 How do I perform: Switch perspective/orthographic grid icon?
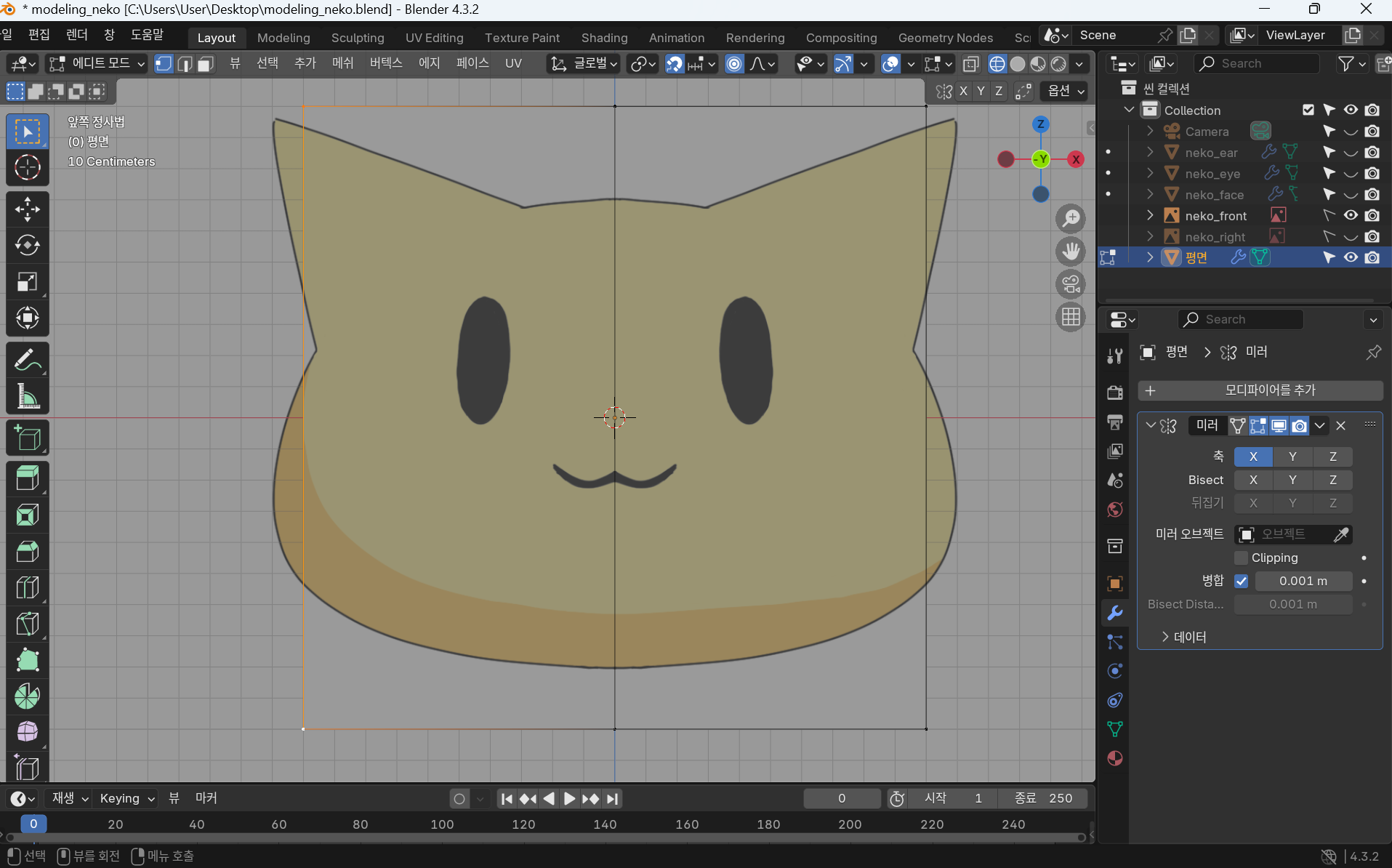click(1071, 317)
